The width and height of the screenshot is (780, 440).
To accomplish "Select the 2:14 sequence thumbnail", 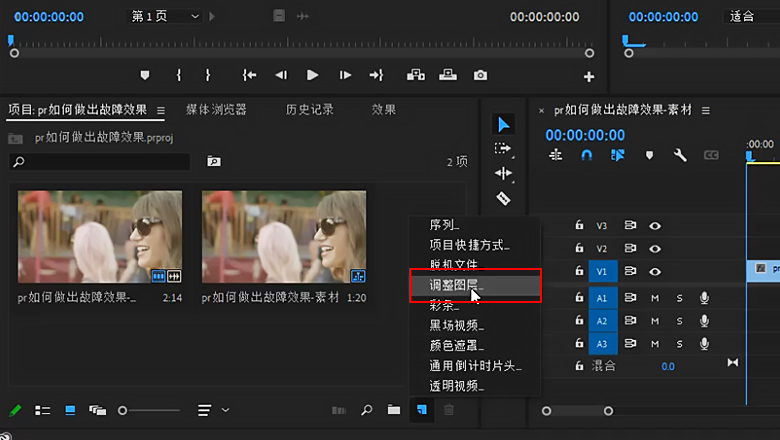I will pos(100,237).
